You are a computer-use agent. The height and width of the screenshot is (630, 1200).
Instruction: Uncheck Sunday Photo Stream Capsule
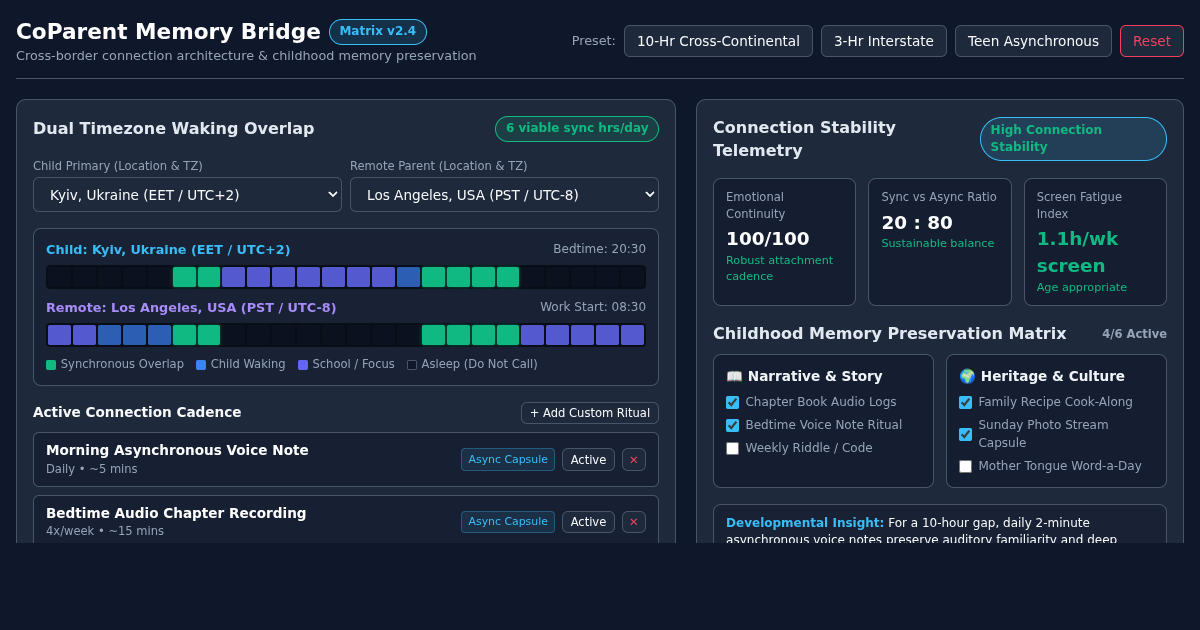click(965, 434)
